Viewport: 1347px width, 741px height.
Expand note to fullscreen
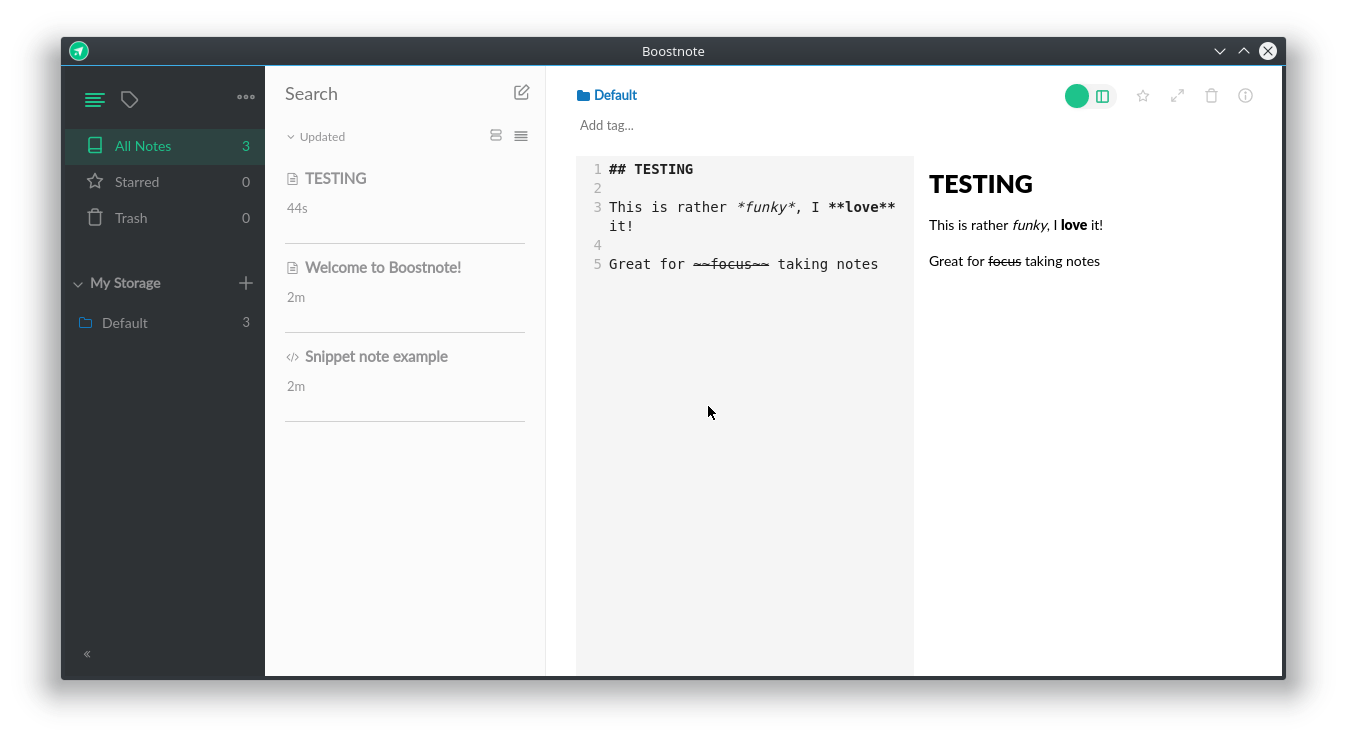1178,96
